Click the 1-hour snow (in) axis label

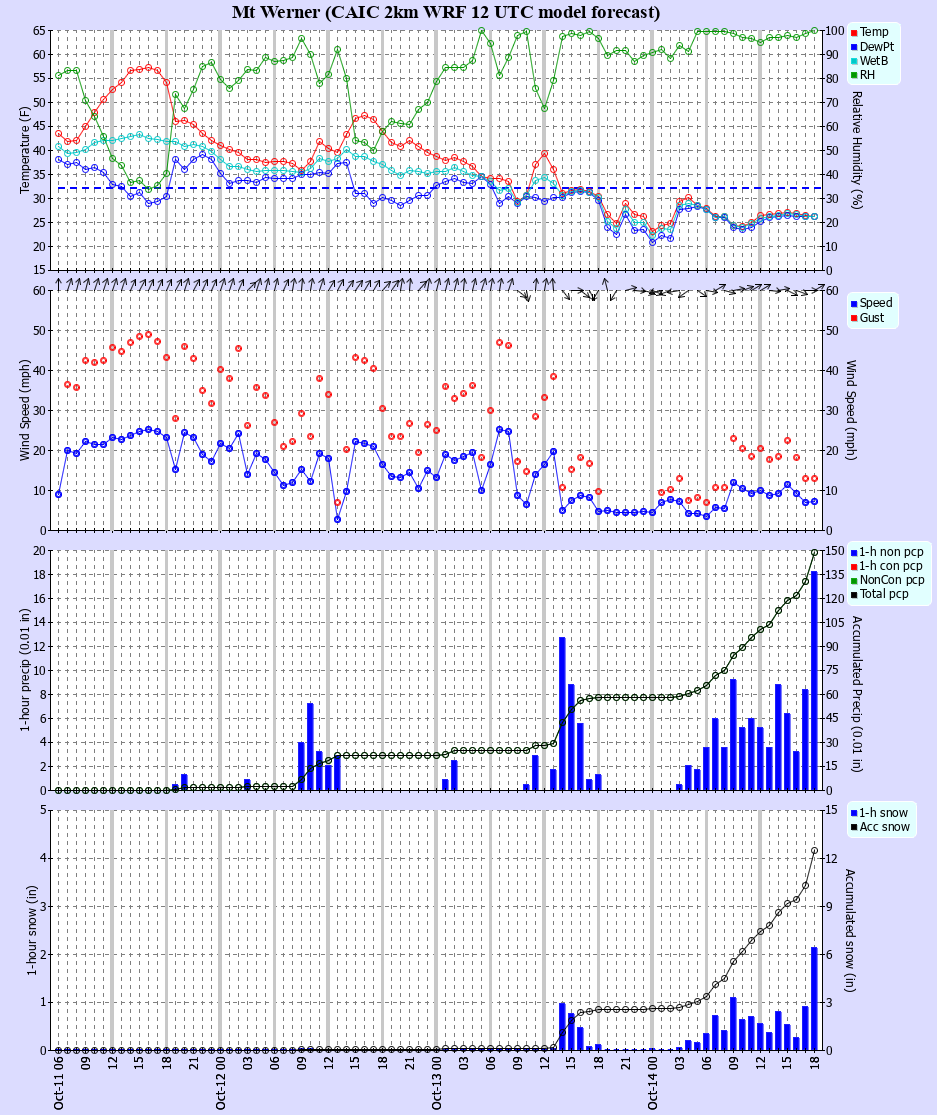[31, 930]
